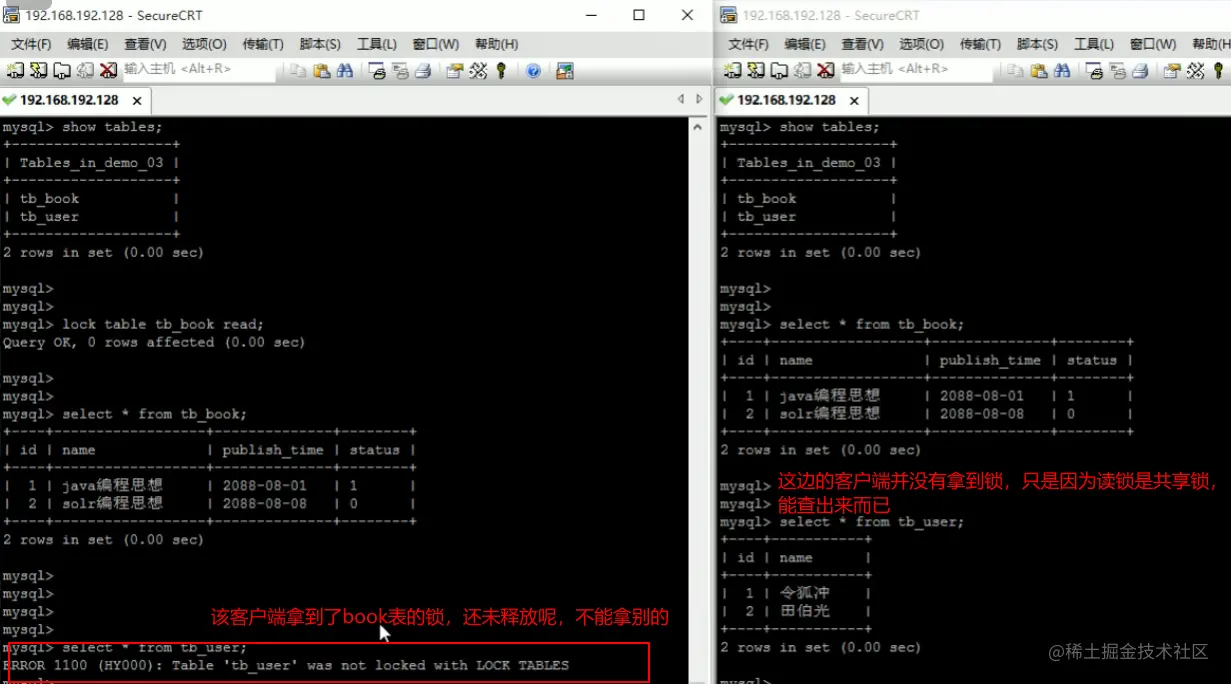Open 工具(L) menu in right window
Viewport: 1231px width, 684px height.
tap(1094, 44)
